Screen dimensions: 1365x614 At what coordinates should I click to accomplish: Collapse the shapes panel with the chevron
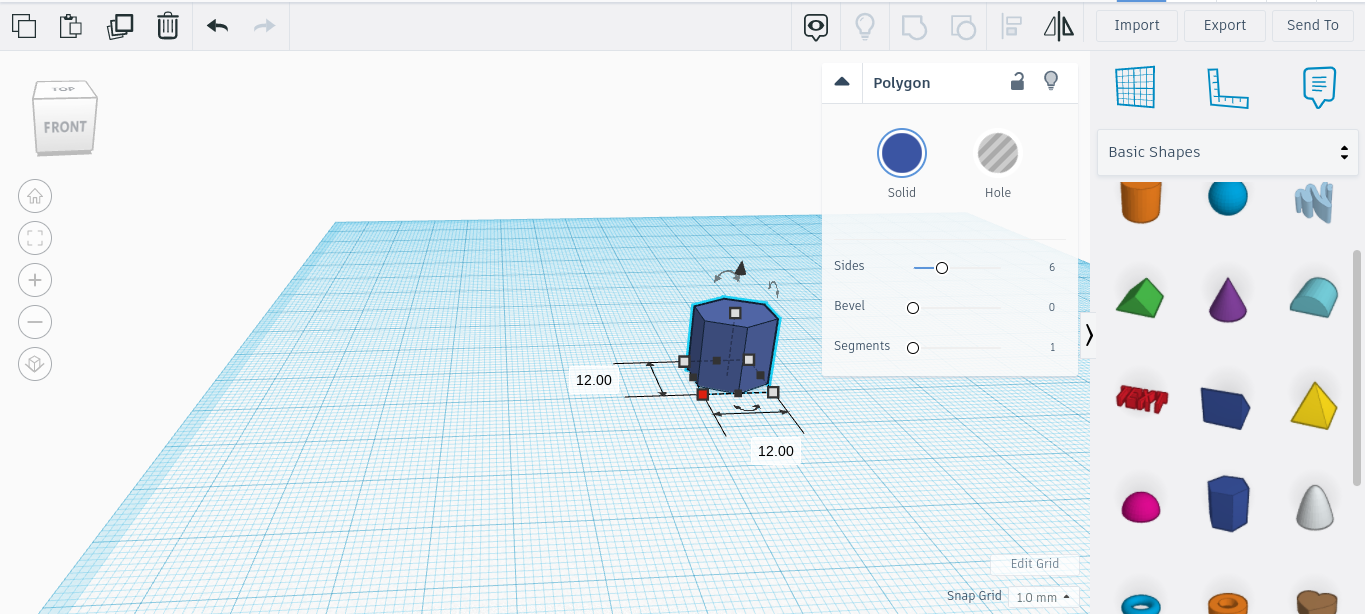pos(1089,335)
